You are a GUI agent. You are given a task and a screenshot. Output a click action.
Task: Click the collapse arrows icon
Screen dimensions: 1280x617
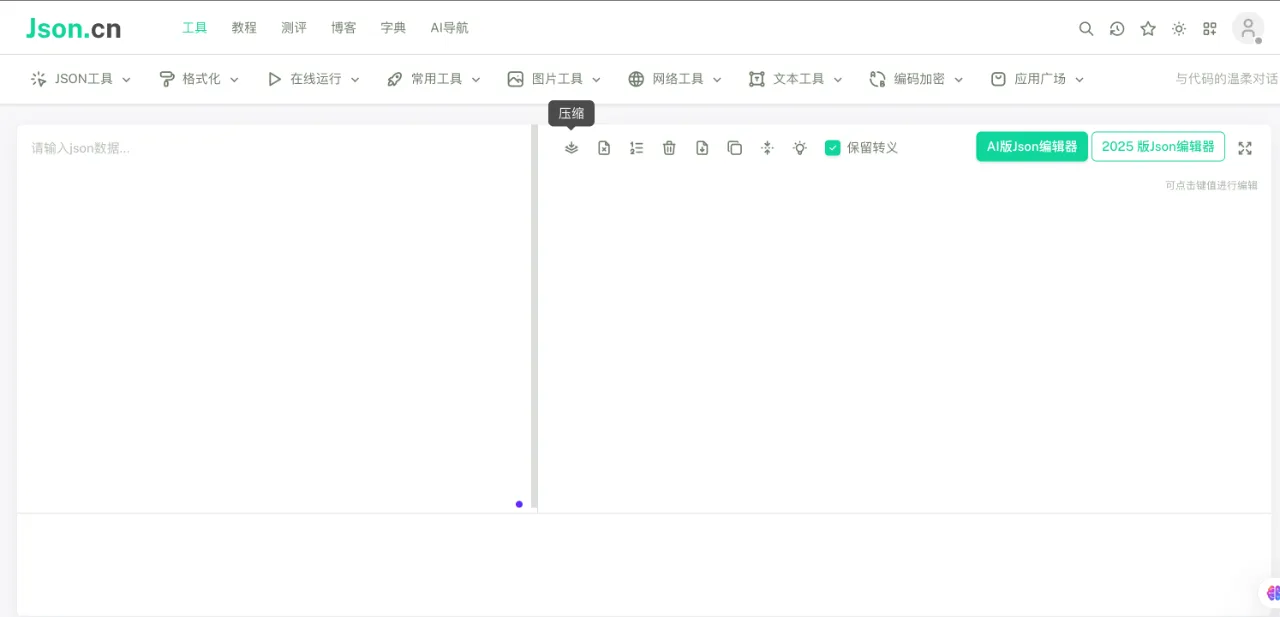(x=767, y=148)
